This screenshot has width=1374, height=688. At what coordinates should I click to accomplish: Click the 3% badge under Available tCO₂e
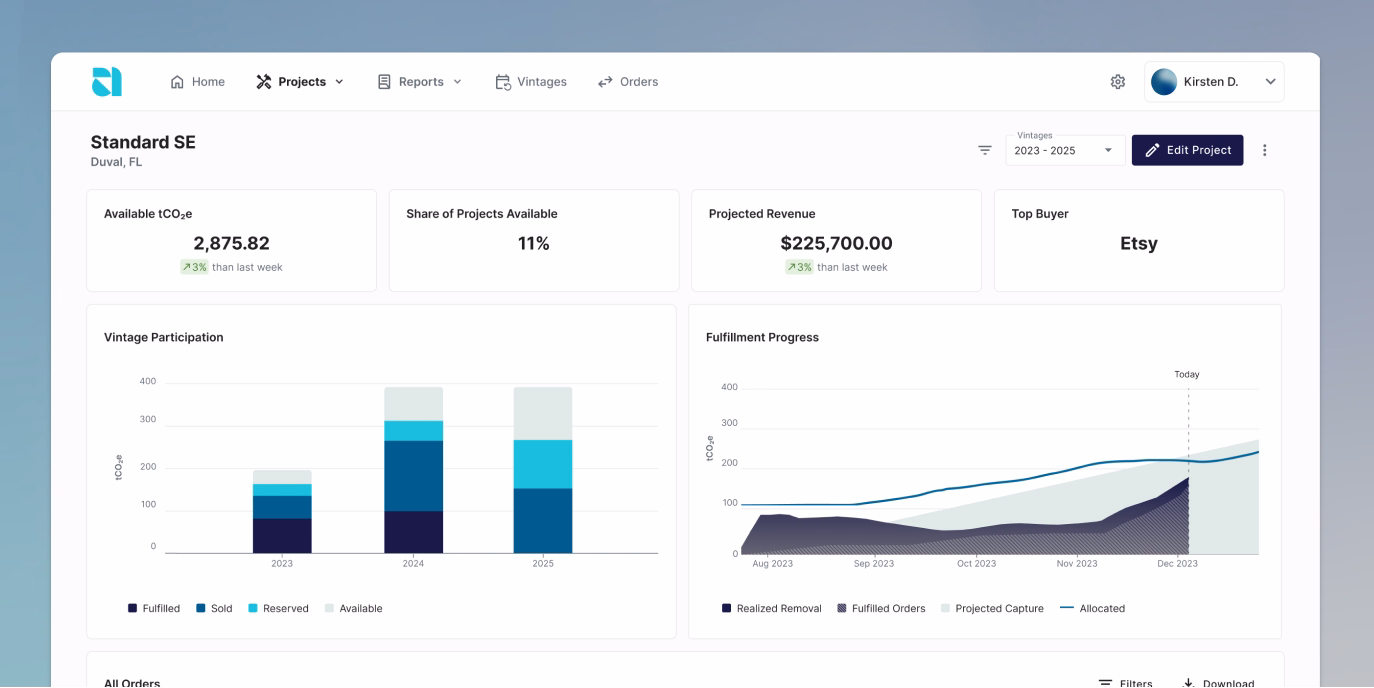[194, 267]
